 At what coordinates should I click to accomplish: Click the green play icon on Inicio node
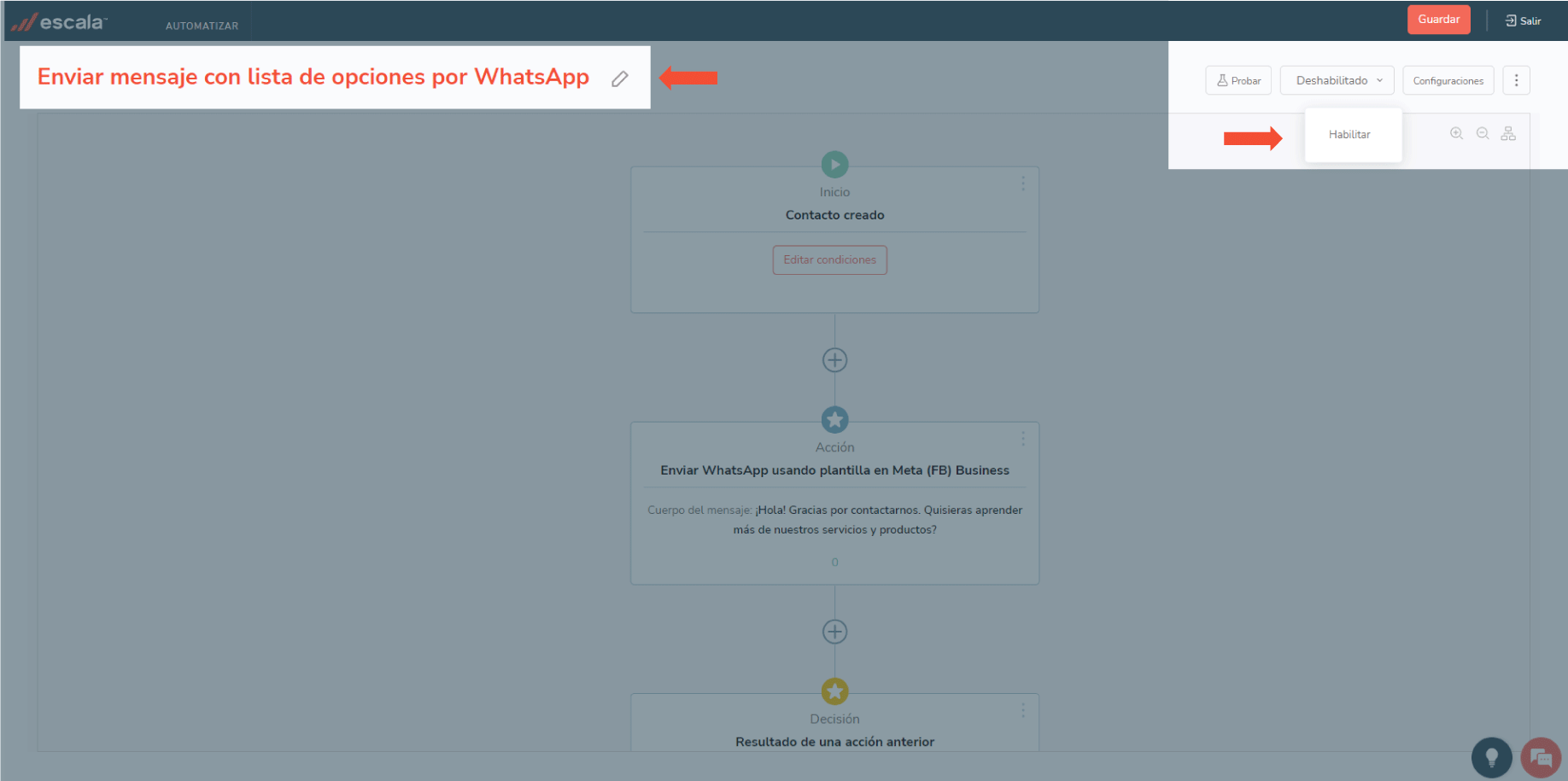[x=834, y=164]
